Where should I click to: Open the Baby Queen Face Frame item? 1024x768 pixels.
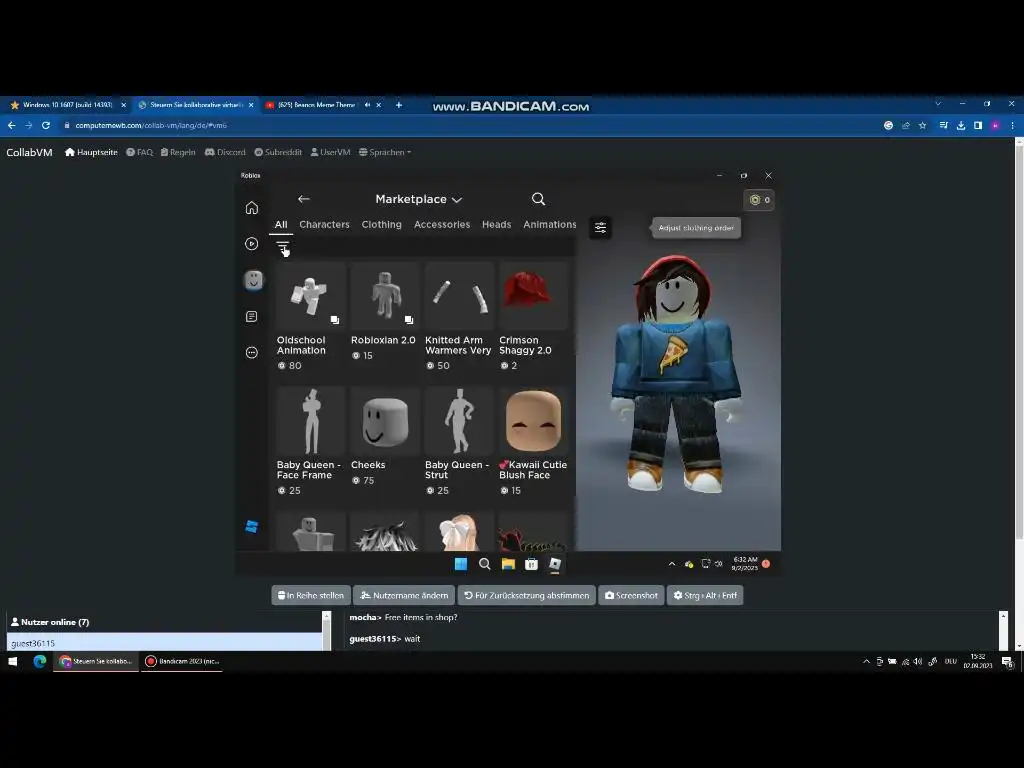[x=310, y=441]
